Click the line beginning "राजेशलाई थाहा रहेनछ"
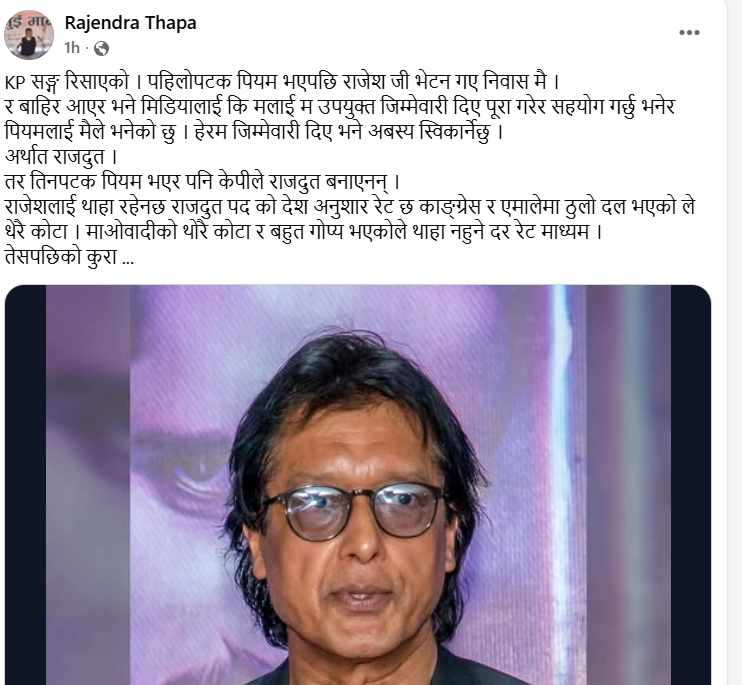Viewport: 742px width, 685px height. pos(350,207)
